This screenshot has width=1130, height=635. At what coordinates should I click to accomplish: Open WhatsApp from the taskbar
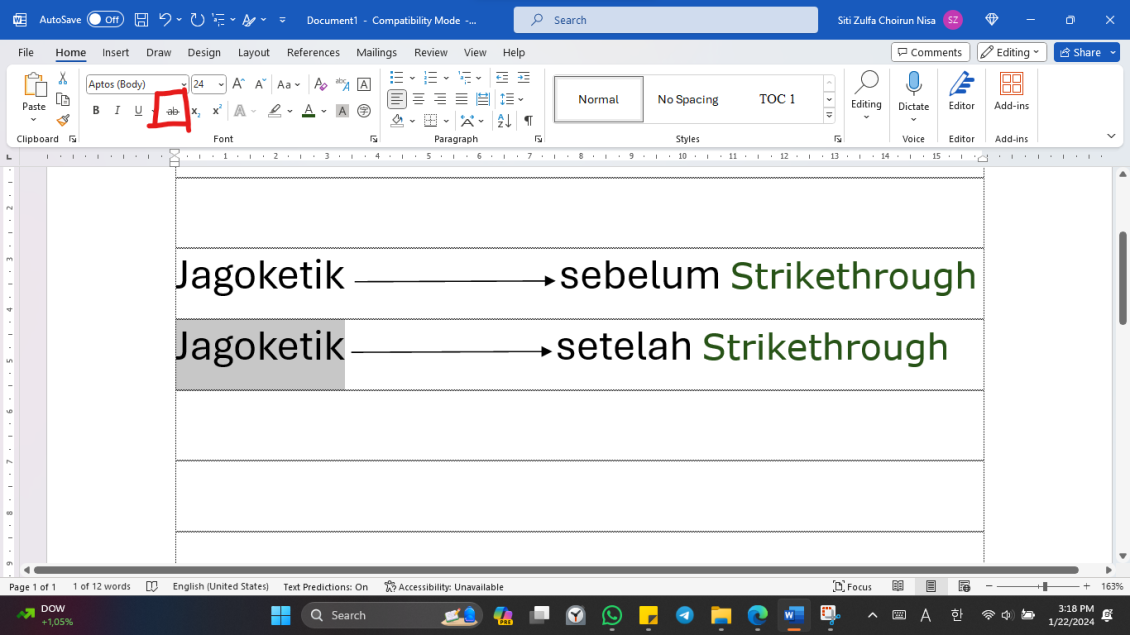tap(612, 615)
